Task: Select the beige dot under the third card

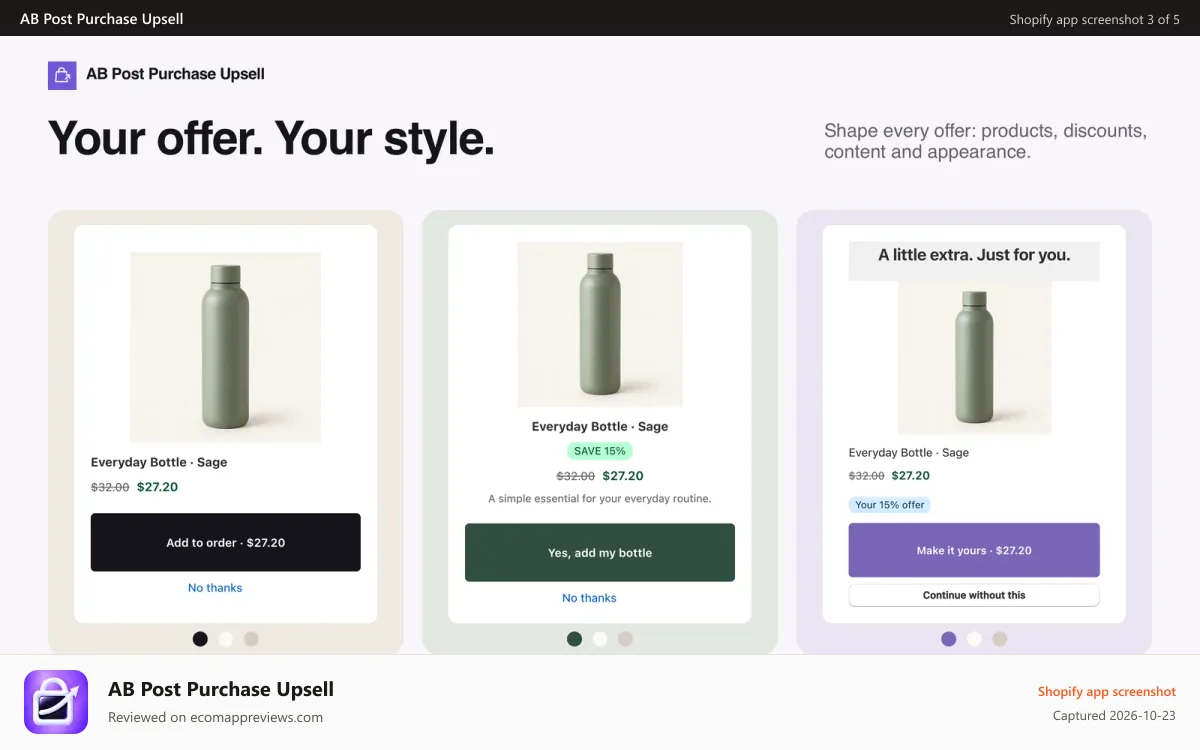Action: coord(999,639)
